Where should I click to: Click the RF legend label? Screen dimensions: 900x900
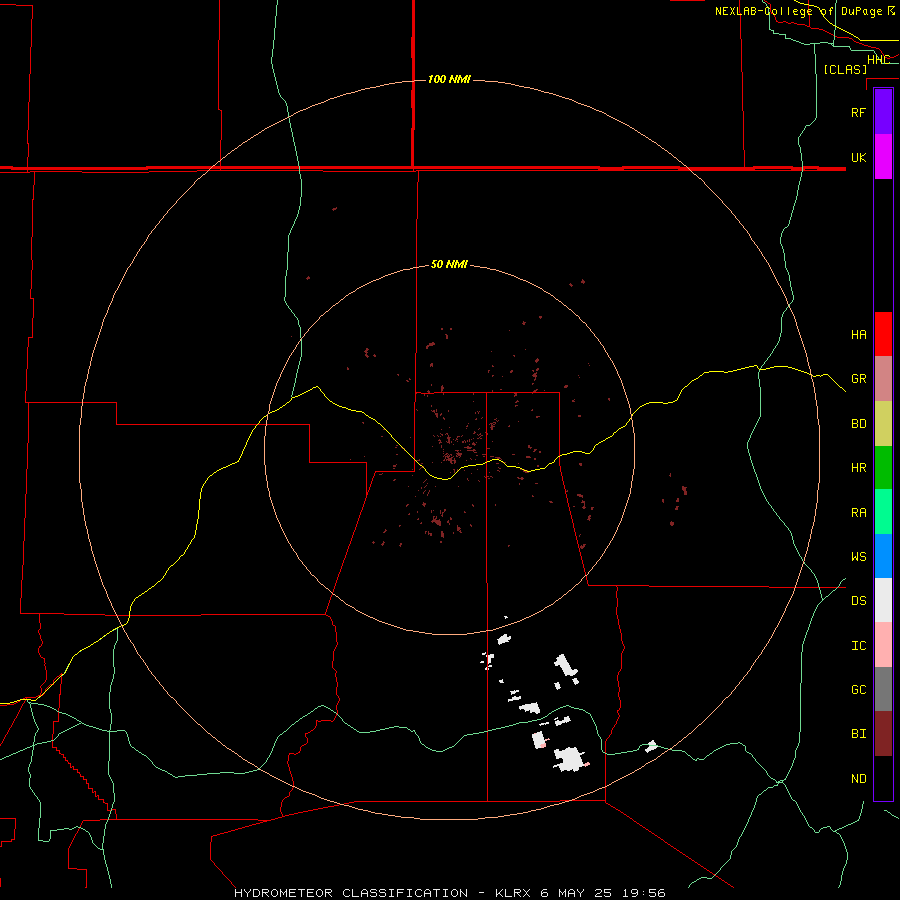coord(859,112)
